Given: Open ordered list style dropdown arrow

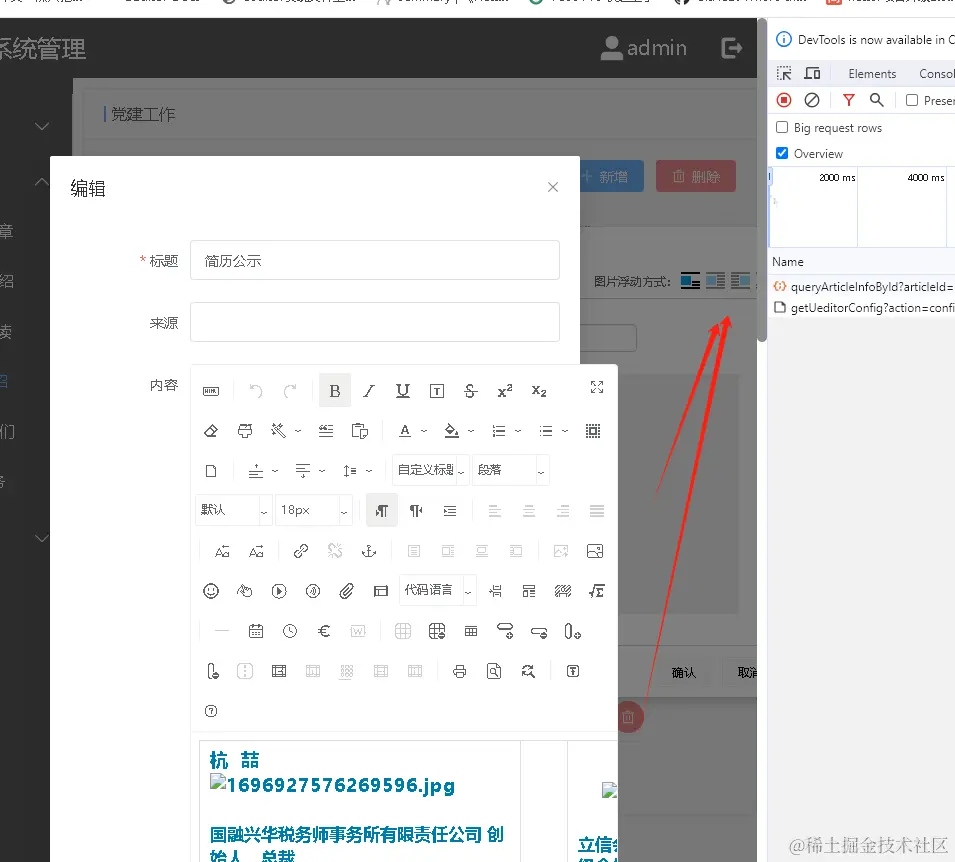Looking at the screenshot, I should [518, 431].
